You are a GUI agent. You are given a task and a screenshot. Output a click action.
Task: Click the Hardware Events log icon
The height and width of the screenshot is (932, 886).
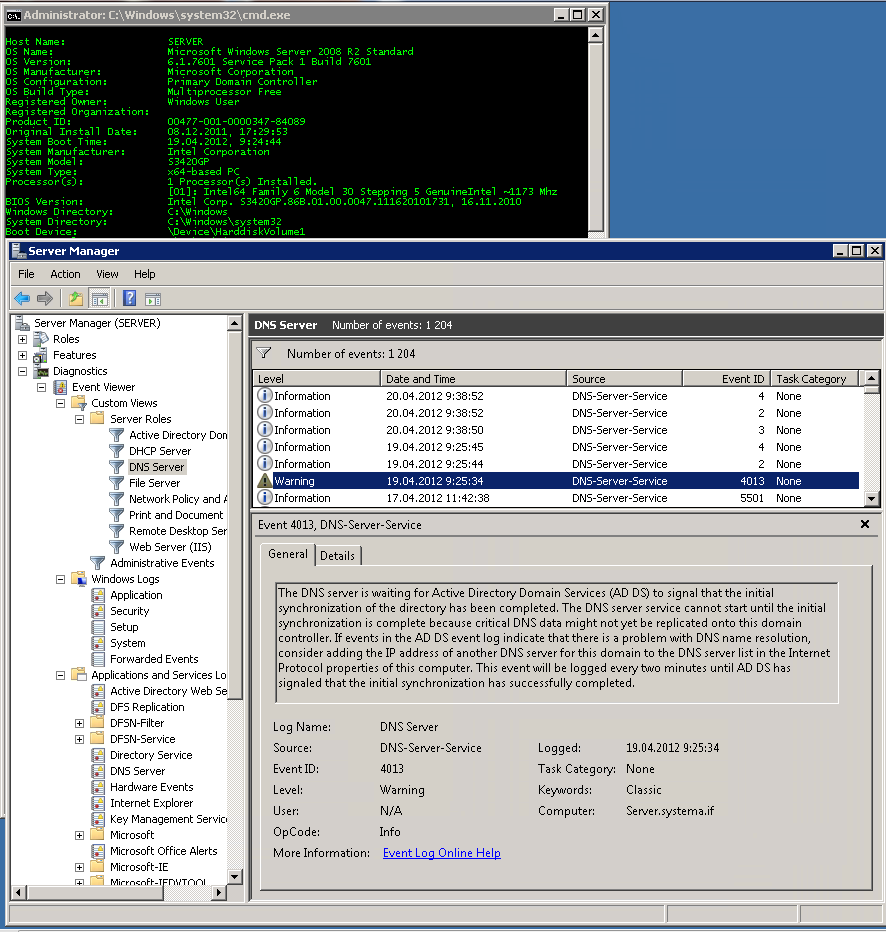pyautogui.click(x=98, y=787)
